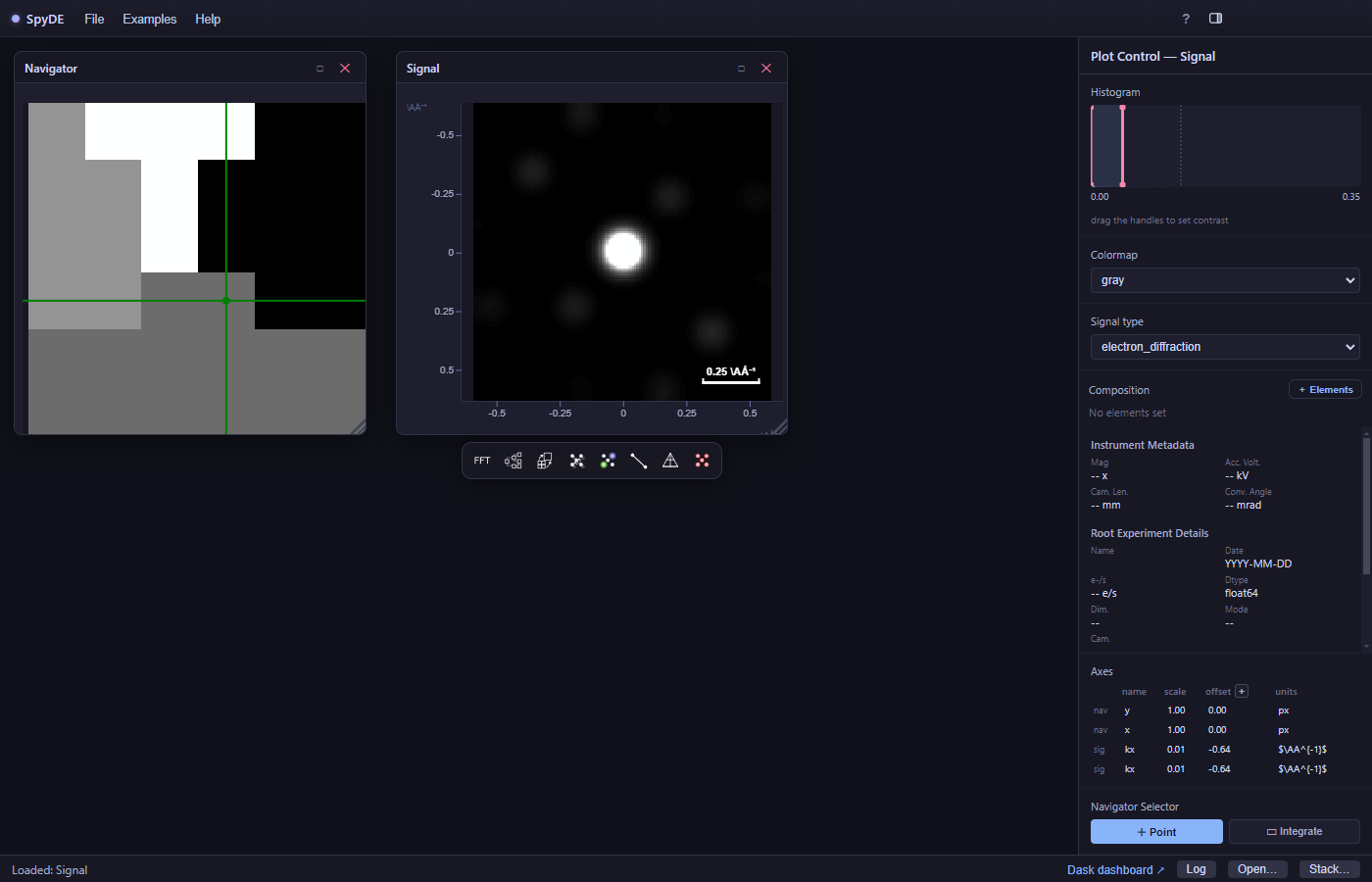
Task: Click the dotted marker line in histogram
Action: click(1181, 146)
